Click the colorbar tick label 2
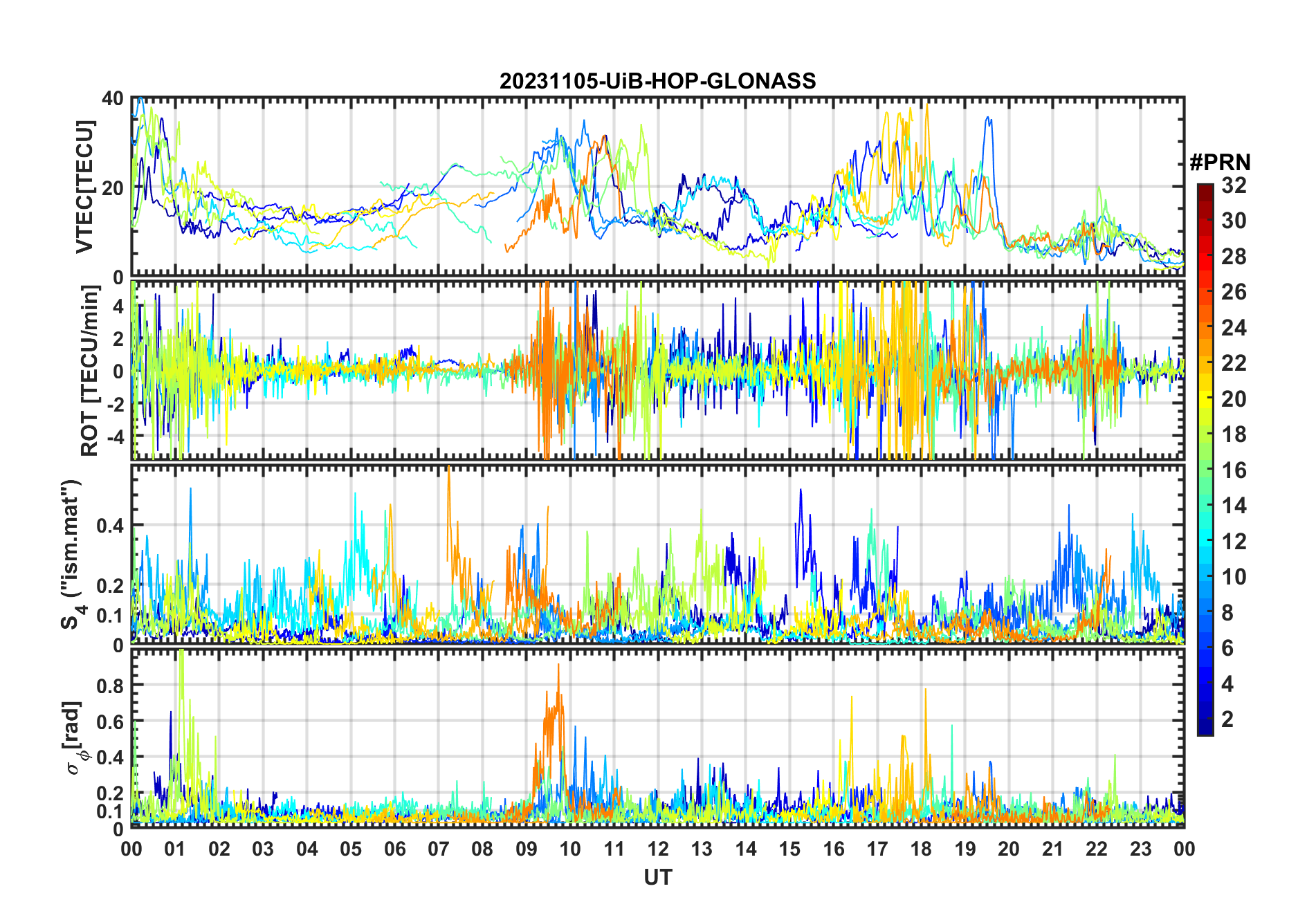 [1227, 719]
